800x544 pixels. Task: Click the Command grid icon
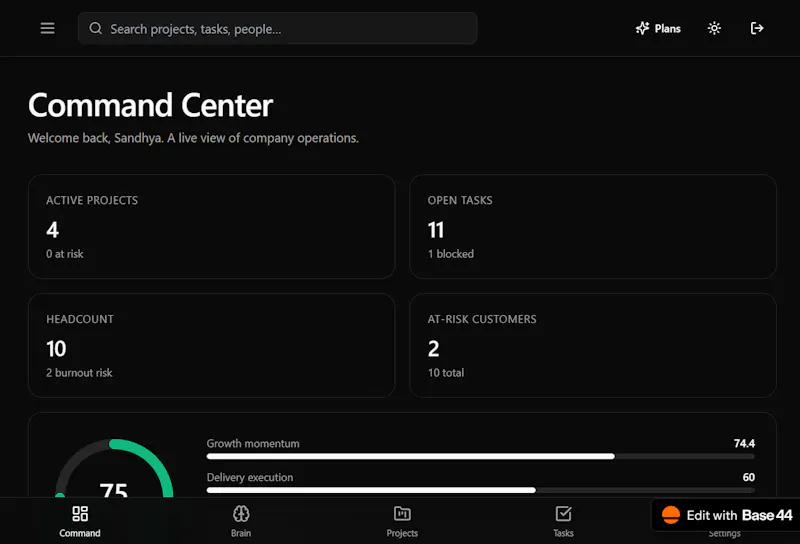coord(80,513)
